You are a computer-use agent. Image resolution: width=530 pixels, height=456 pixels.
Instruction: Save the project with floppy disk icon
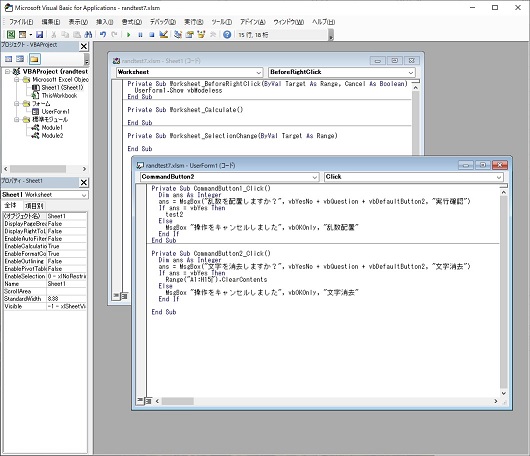[x=40, y=34]
